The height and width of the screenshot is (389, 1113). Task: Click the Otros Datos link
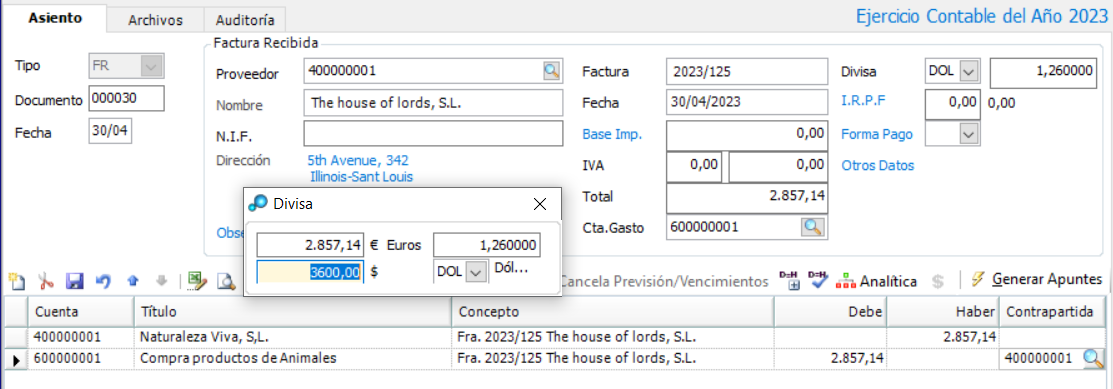[878, 165]
